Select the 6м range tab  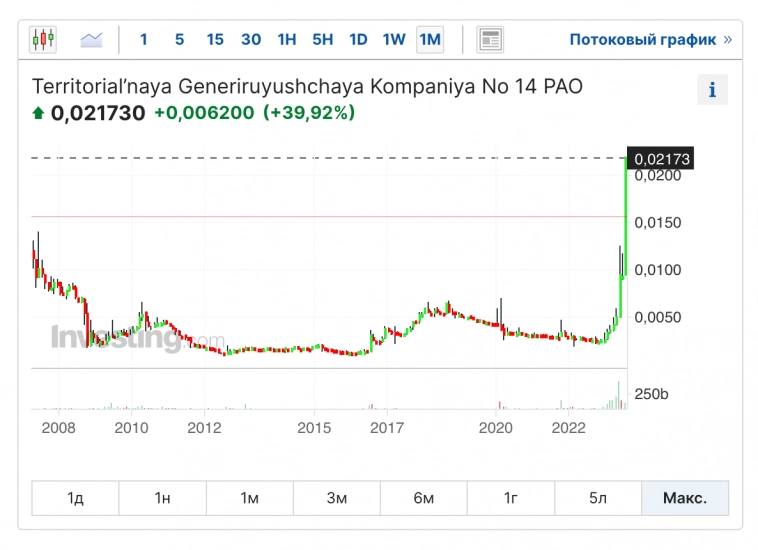(x=423, y=498)
